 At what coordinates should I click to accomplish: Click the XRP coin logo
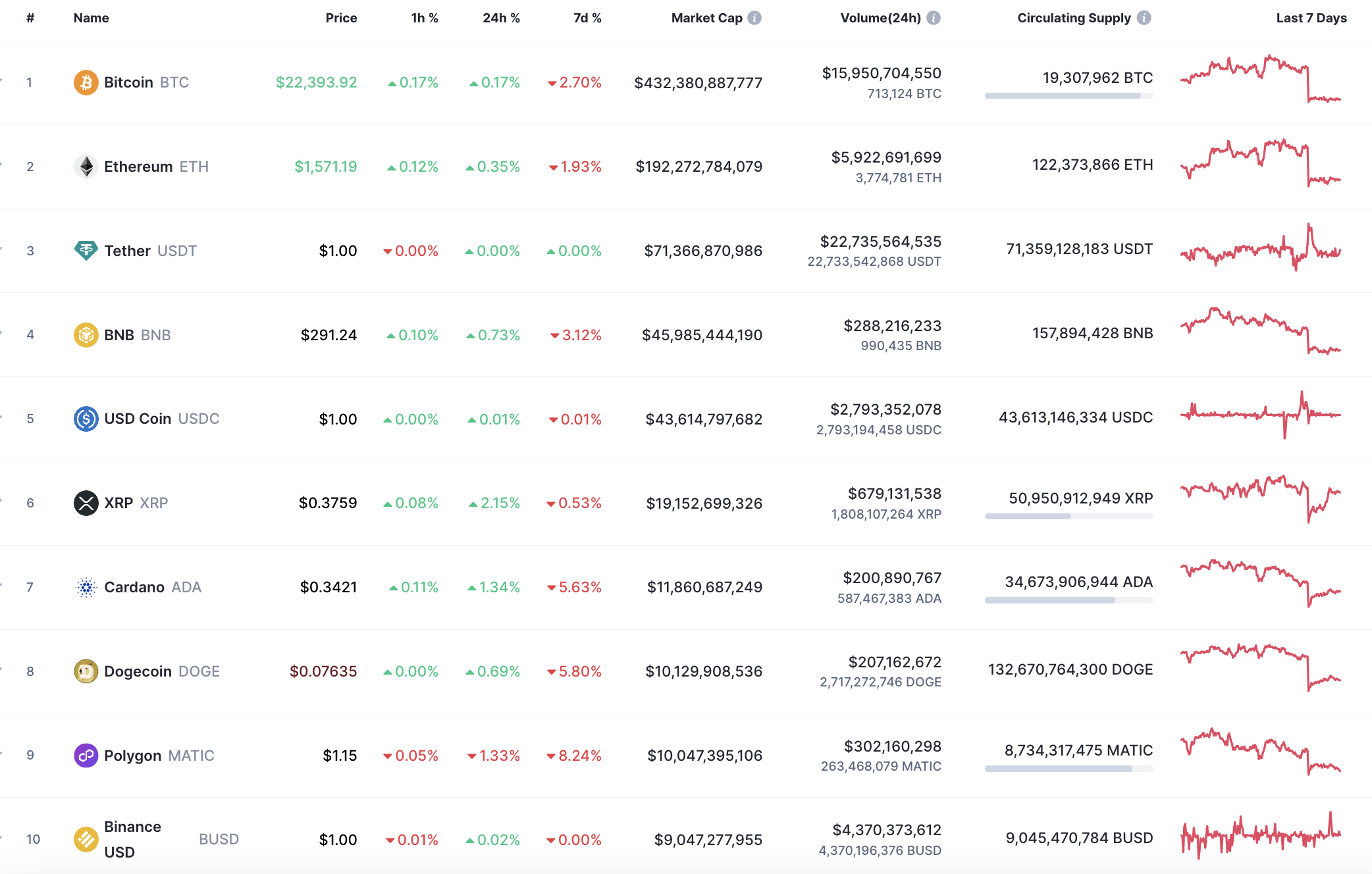click(86, 503)
